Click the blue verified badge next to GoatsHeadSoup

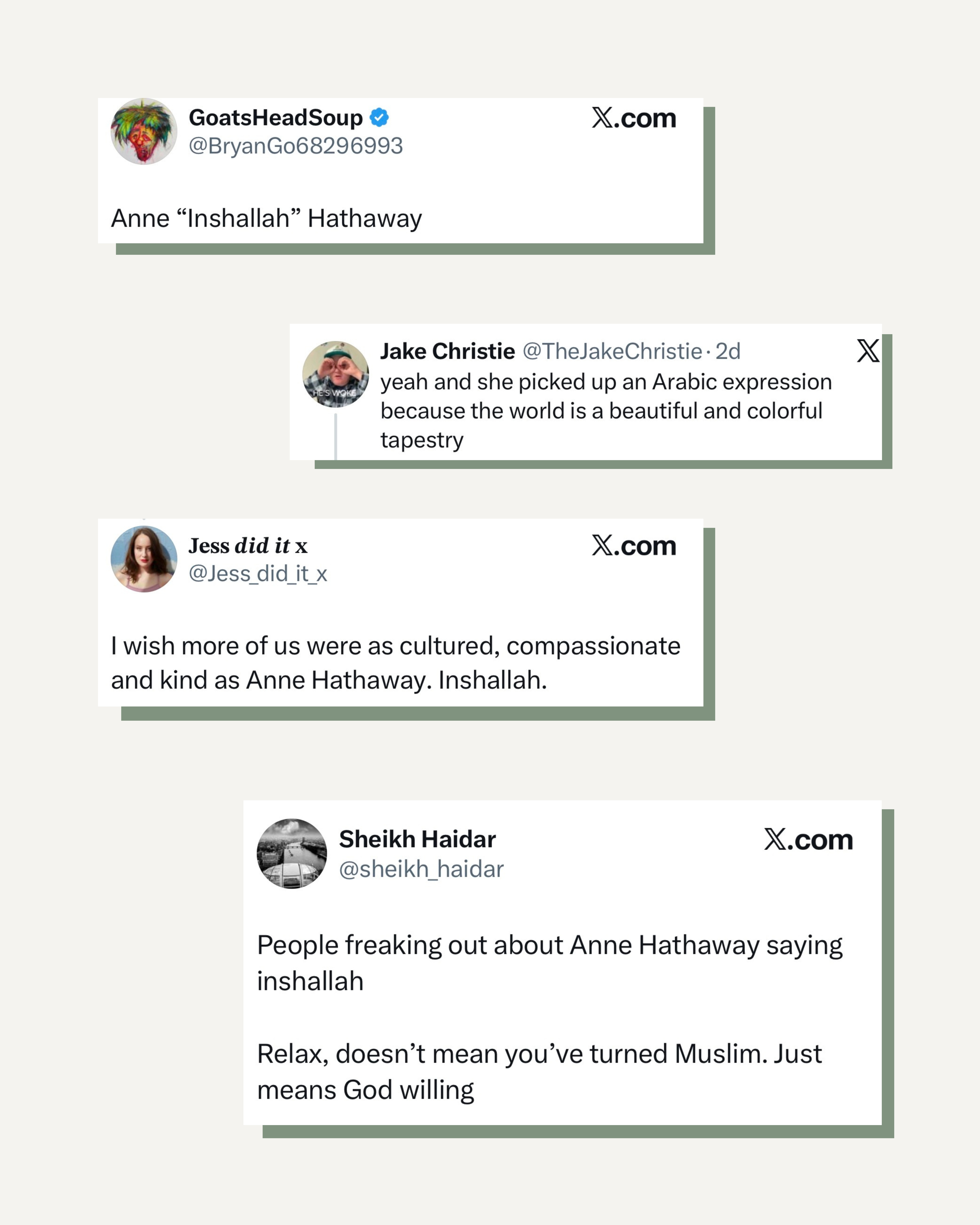[379, 118]
